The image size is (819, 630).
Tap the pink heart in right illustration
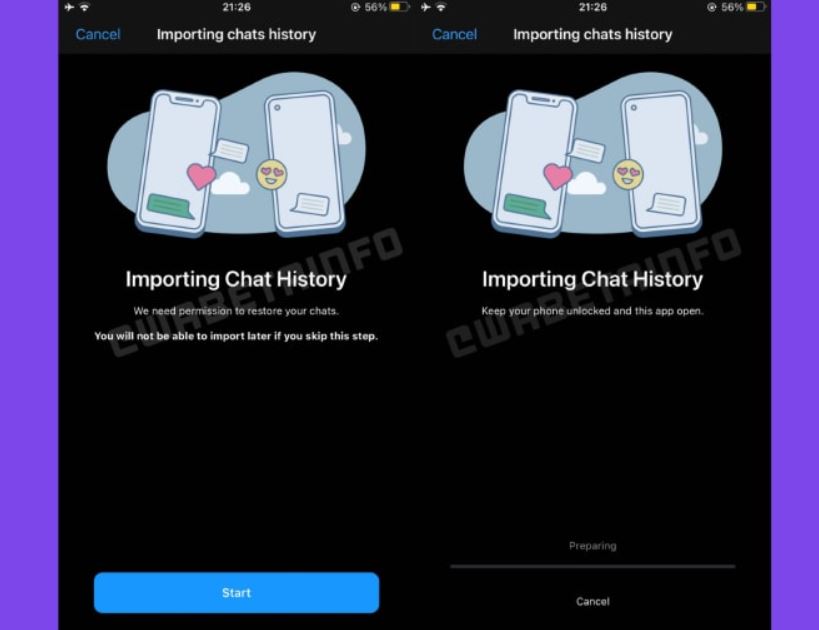click(558, 176)
